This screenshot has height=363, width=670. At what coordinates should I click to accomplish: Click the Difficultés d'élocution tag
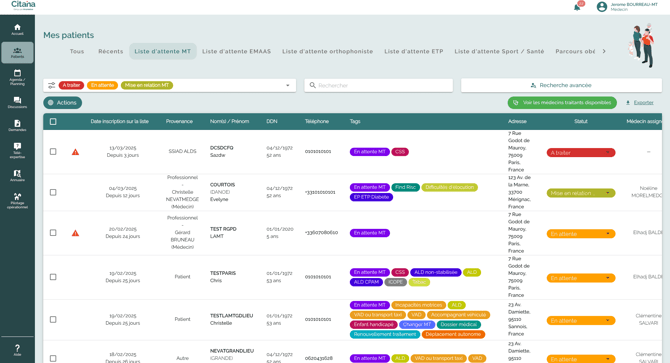point(450,187)
